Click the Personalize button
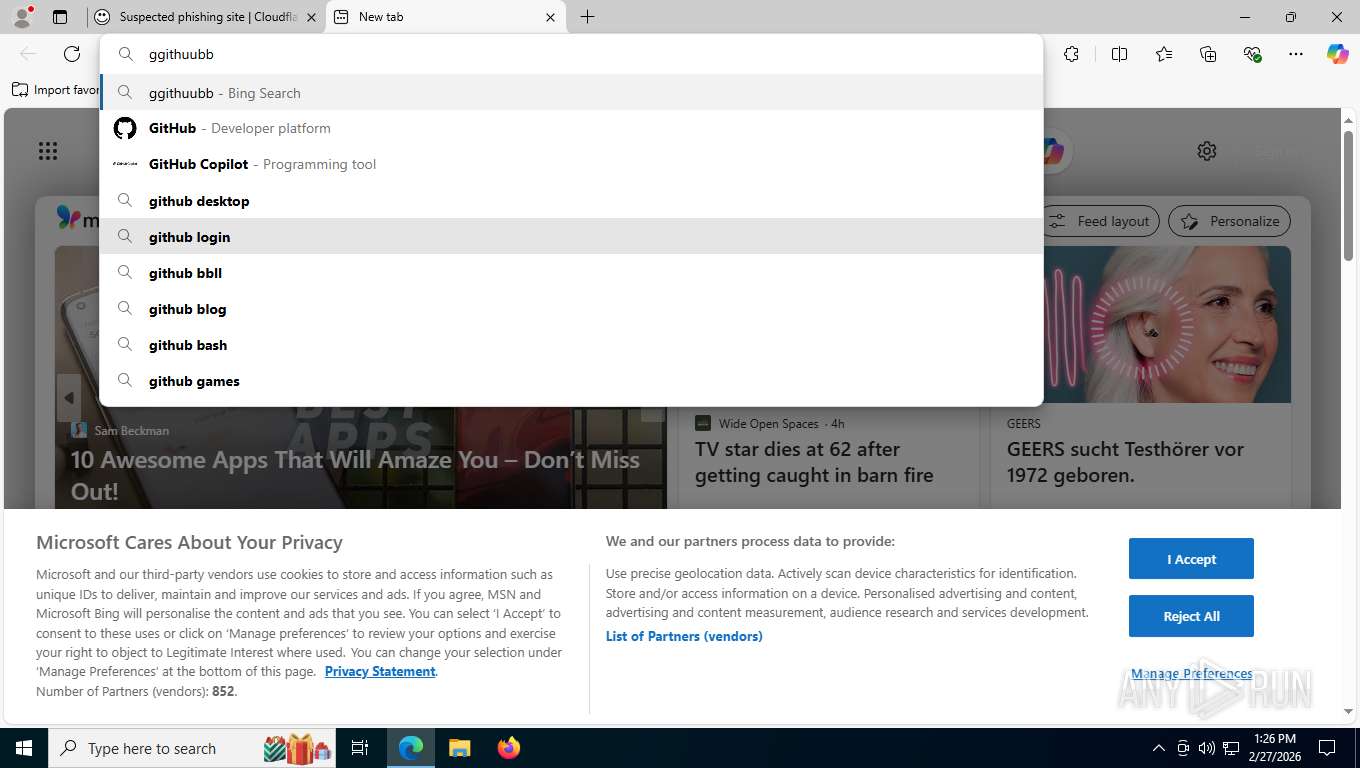Image resolution: width=1360 pixels, height=768 pixels. tap(1229, 221)
